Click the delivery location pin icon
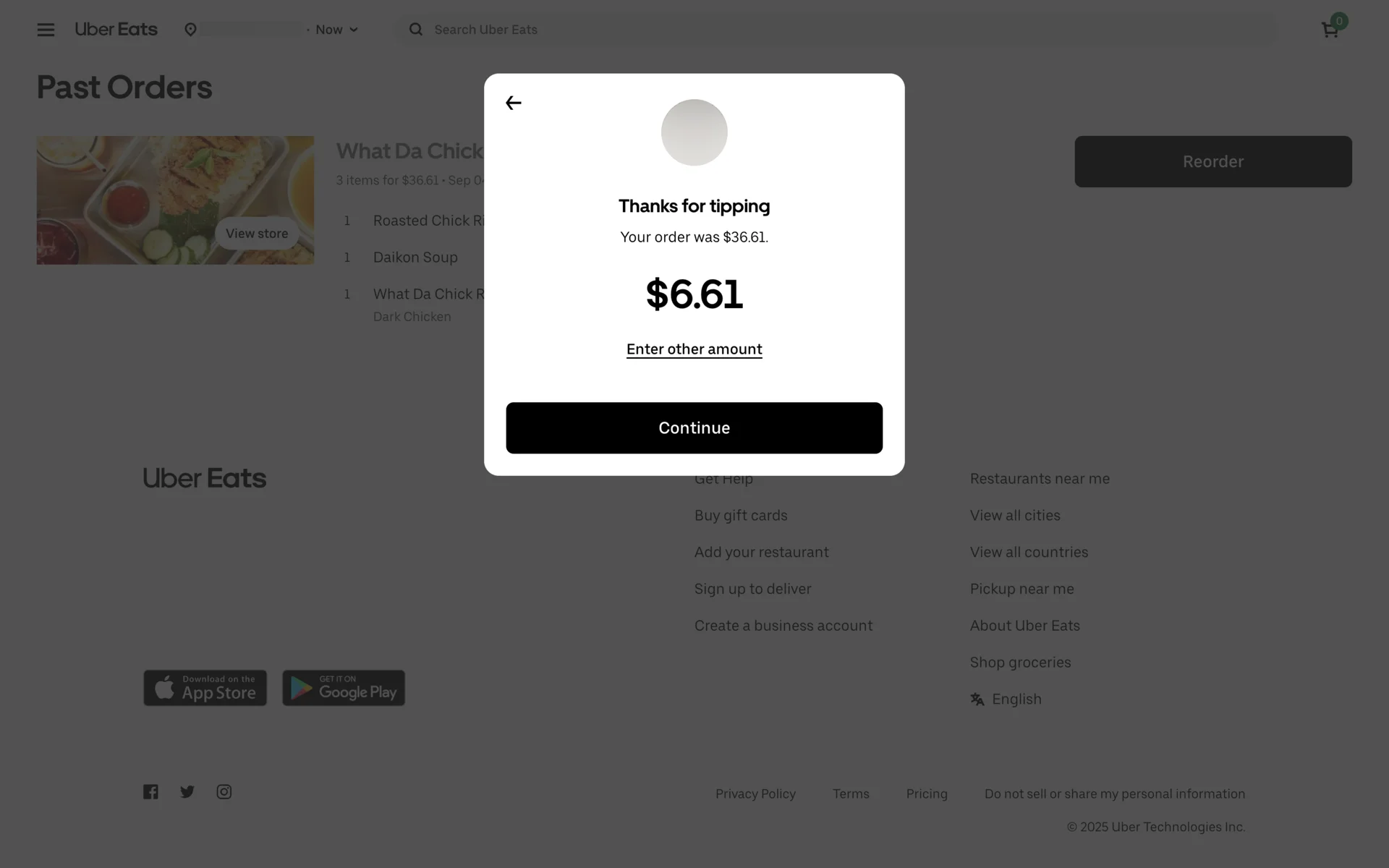 [x=190, y=30]
